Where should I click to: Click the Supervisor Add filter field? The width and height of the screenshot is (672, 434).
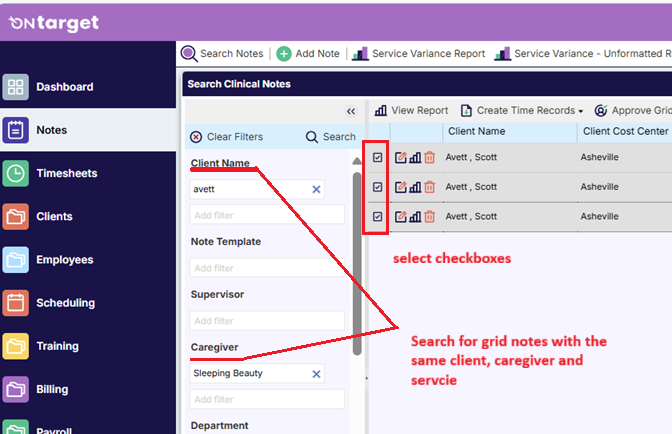click(x=267, y=320)
